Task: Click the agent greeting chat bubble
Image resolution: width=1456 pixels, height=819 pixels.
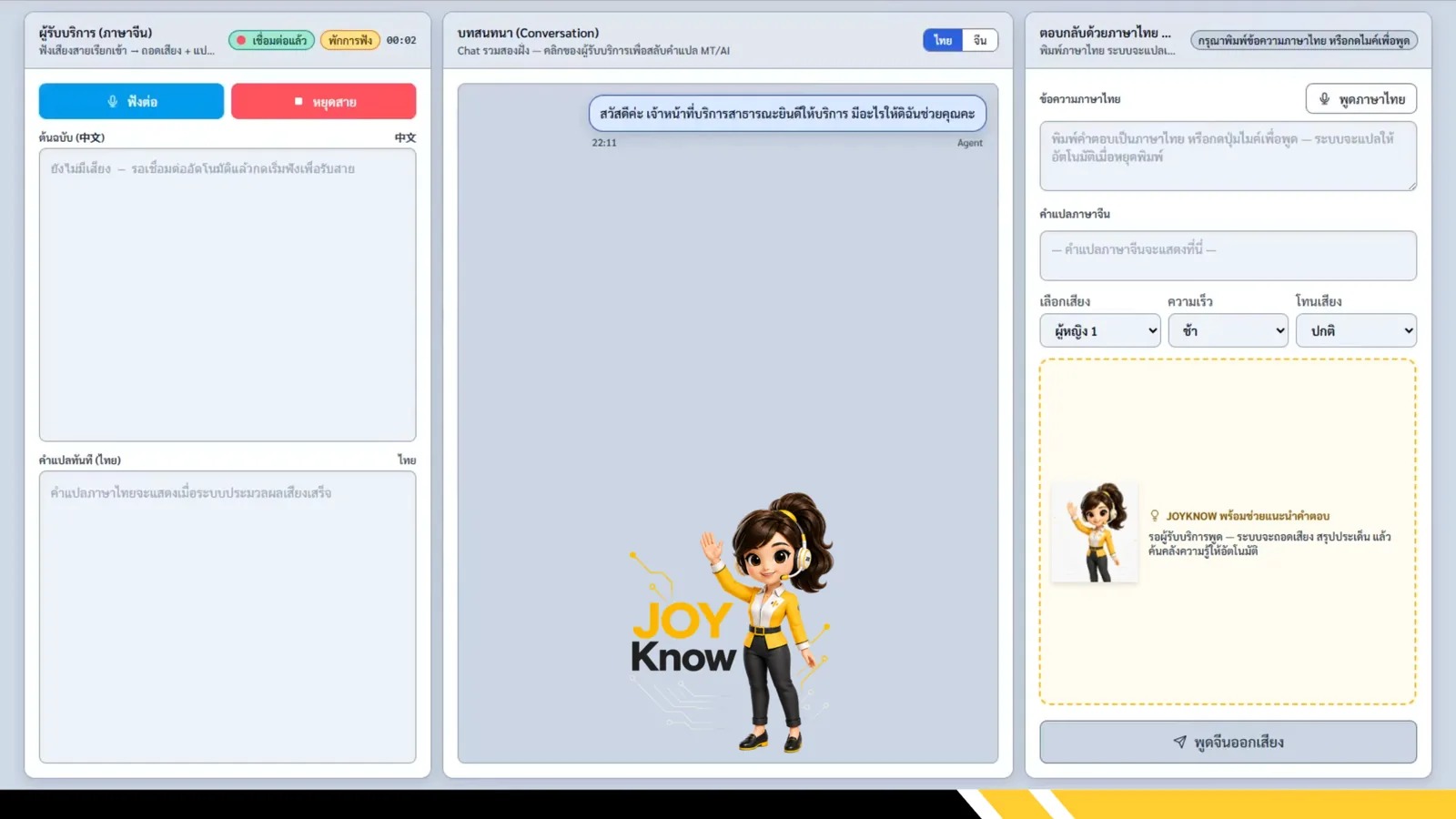Action: click(787, 114)
